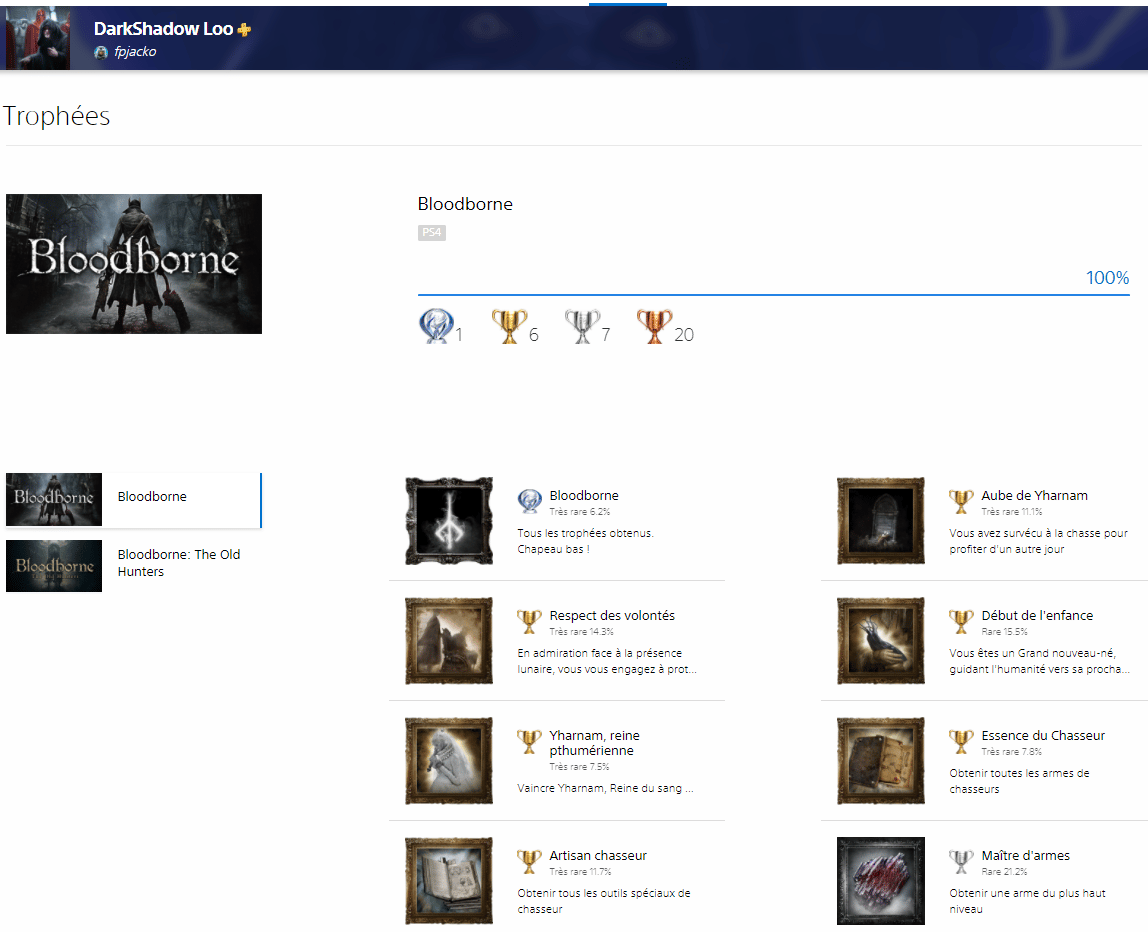Open the Début de l'enfance trophy title
Screen dimensions: 1148x932
click(x=1037, y=616)
